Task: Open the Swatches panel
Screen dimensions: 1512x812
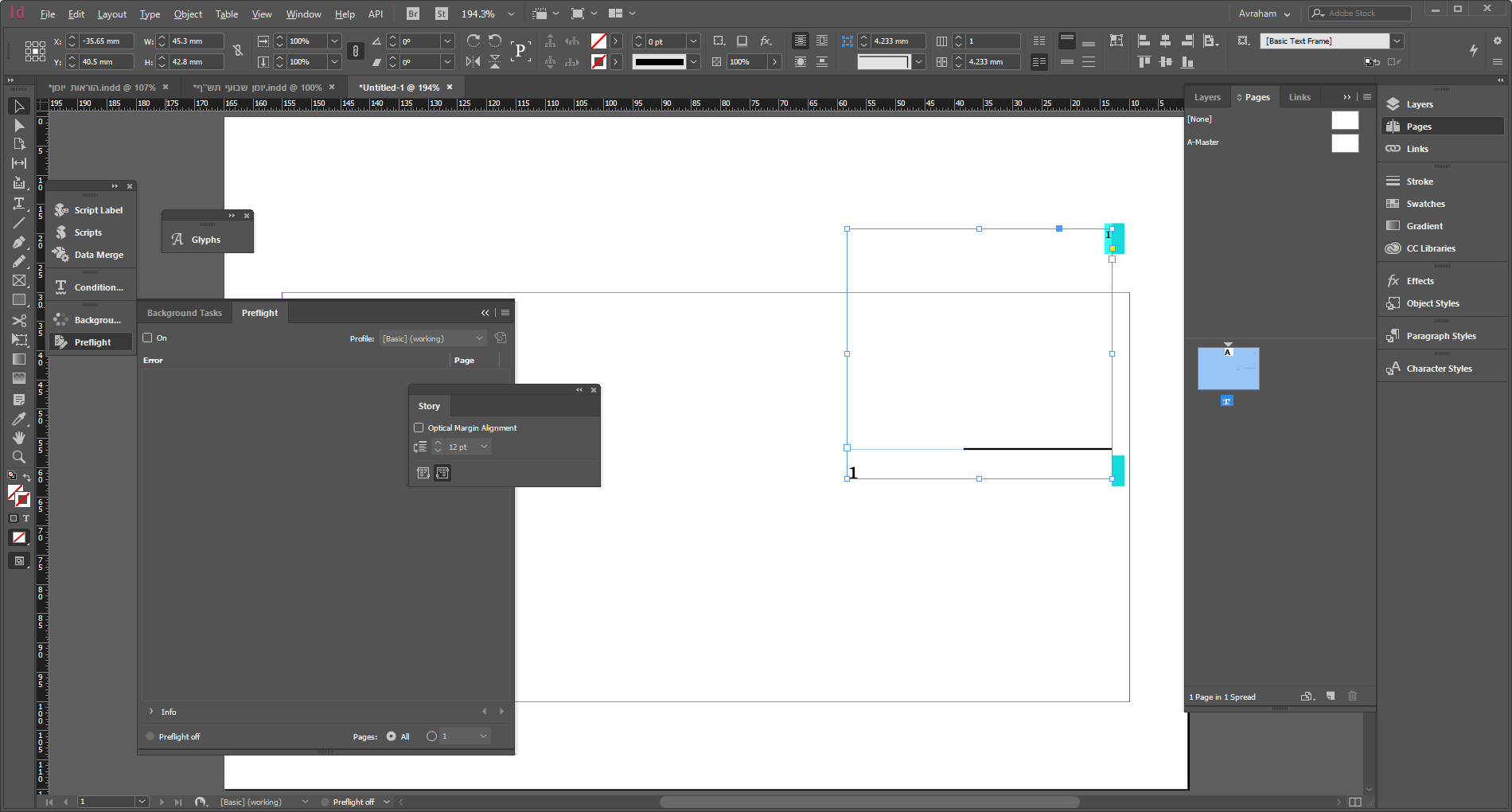Action: pos(1424,204)
